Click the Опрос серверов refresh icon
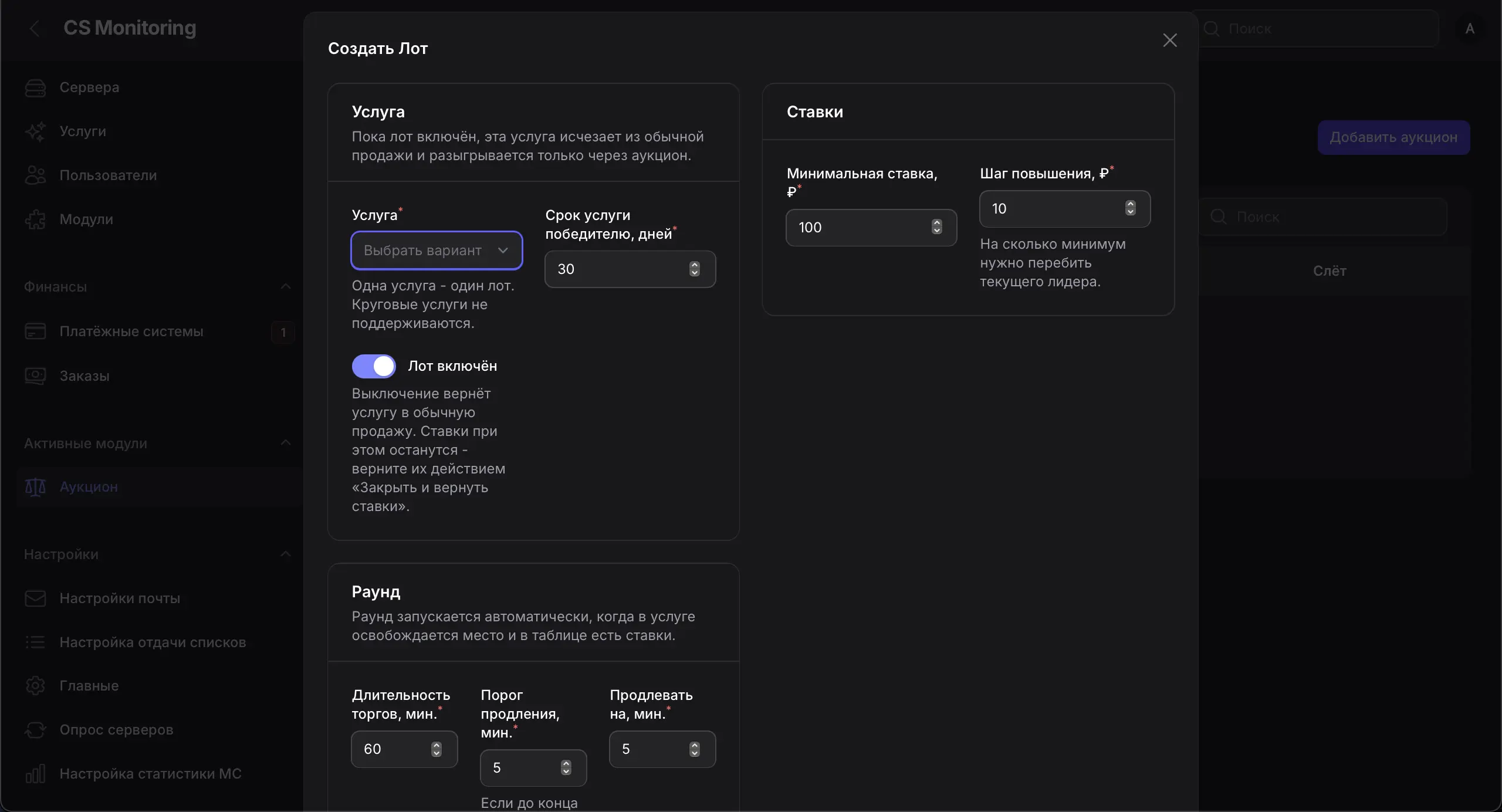Image resolution: width=1502 pixels, height=812 pixels. tap(35, 730)
